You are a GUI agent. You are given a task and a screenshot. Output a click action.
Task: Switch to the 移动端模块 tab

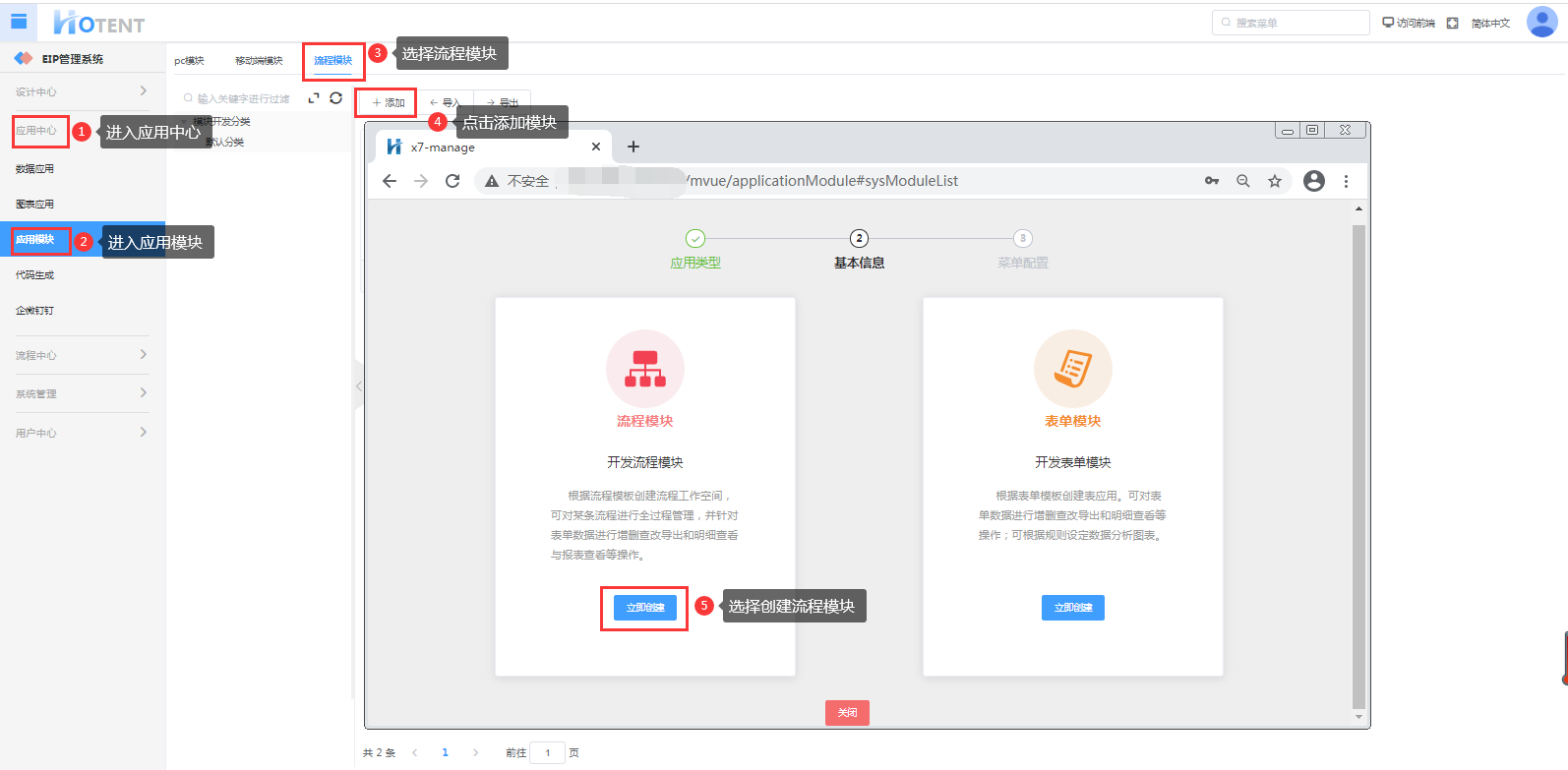(259, 61)
